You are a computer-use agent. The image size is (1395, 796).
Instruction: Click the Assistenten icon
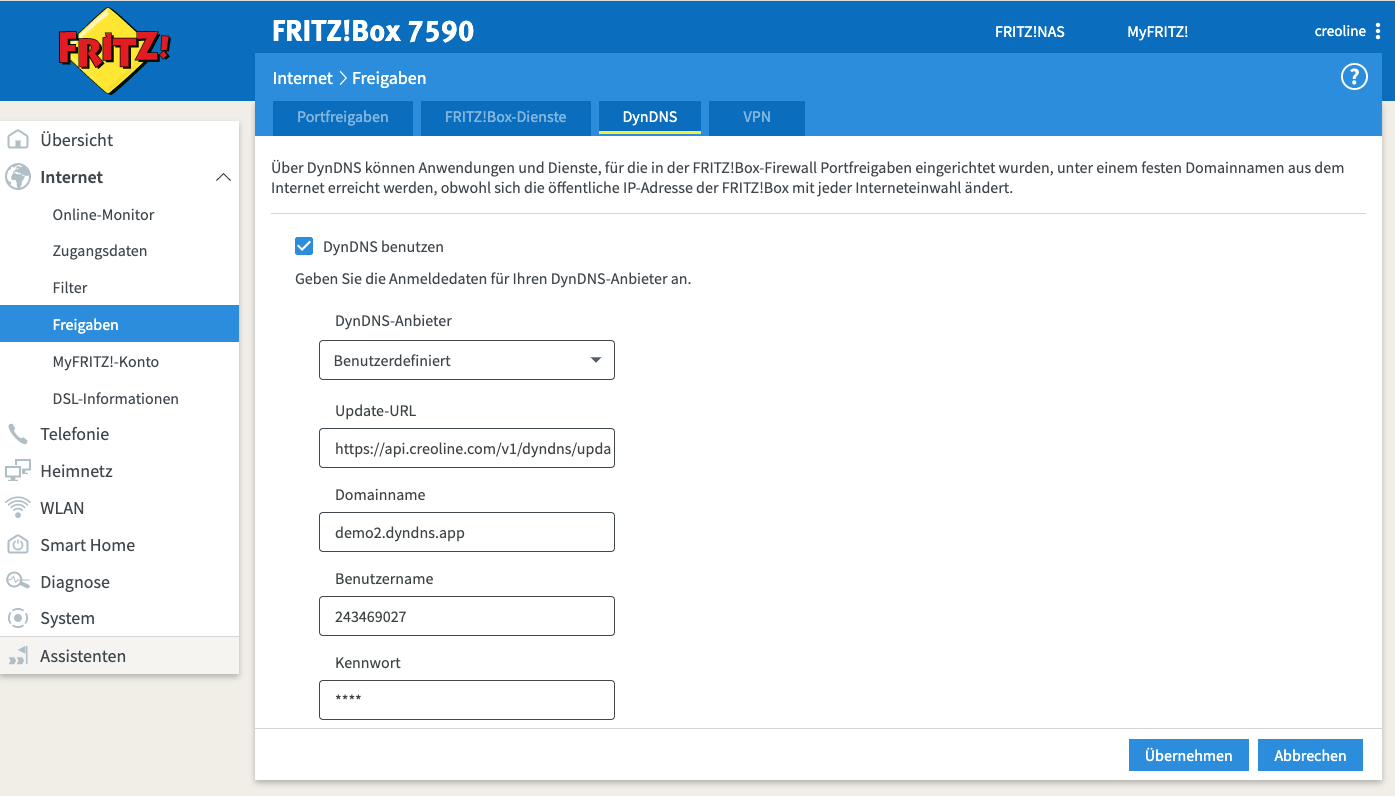click(x=18, y=656)
